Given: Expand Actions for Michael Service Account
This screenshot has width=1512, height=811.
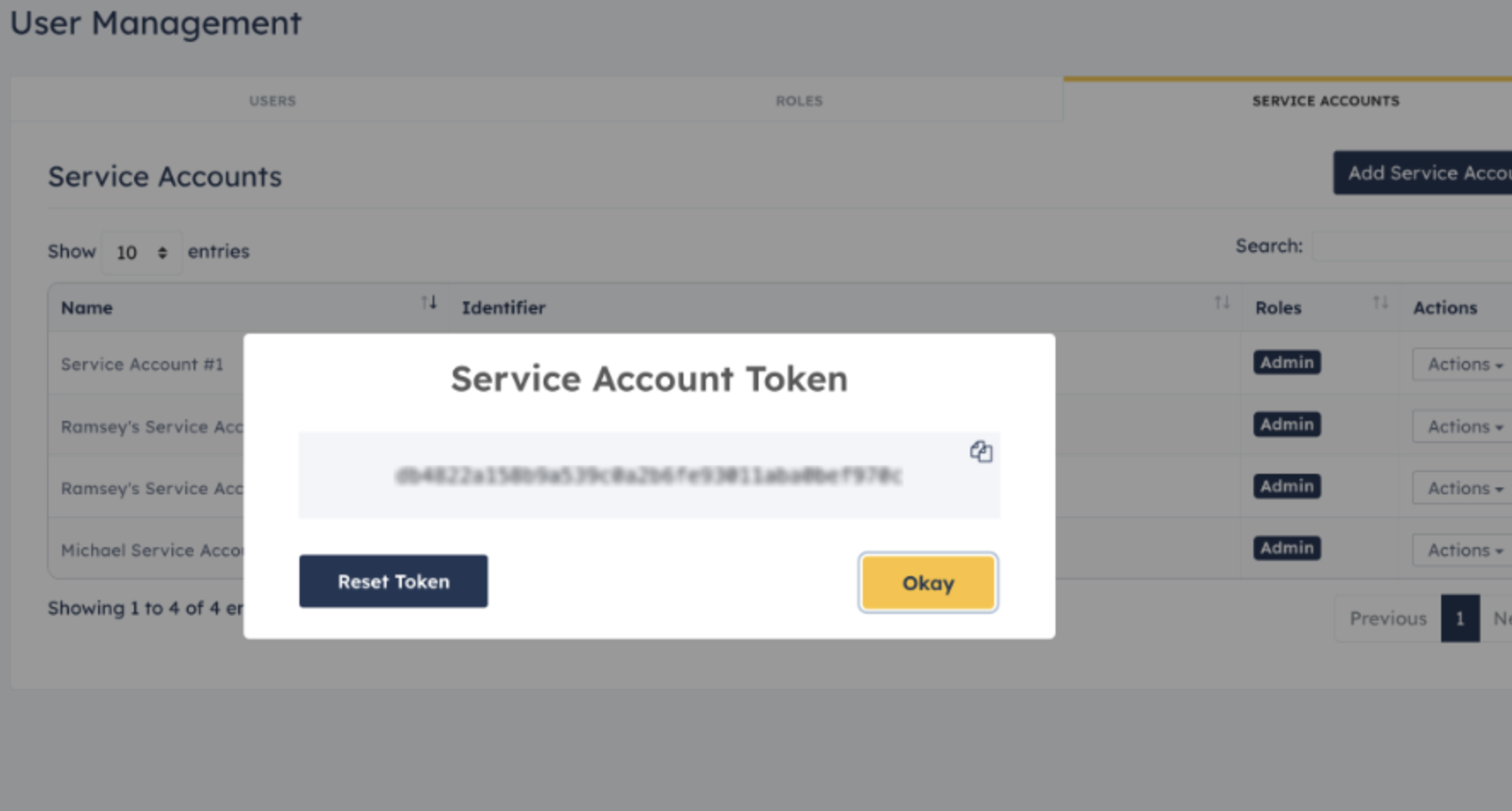Looking at the screenshot, I should 1463,551.
